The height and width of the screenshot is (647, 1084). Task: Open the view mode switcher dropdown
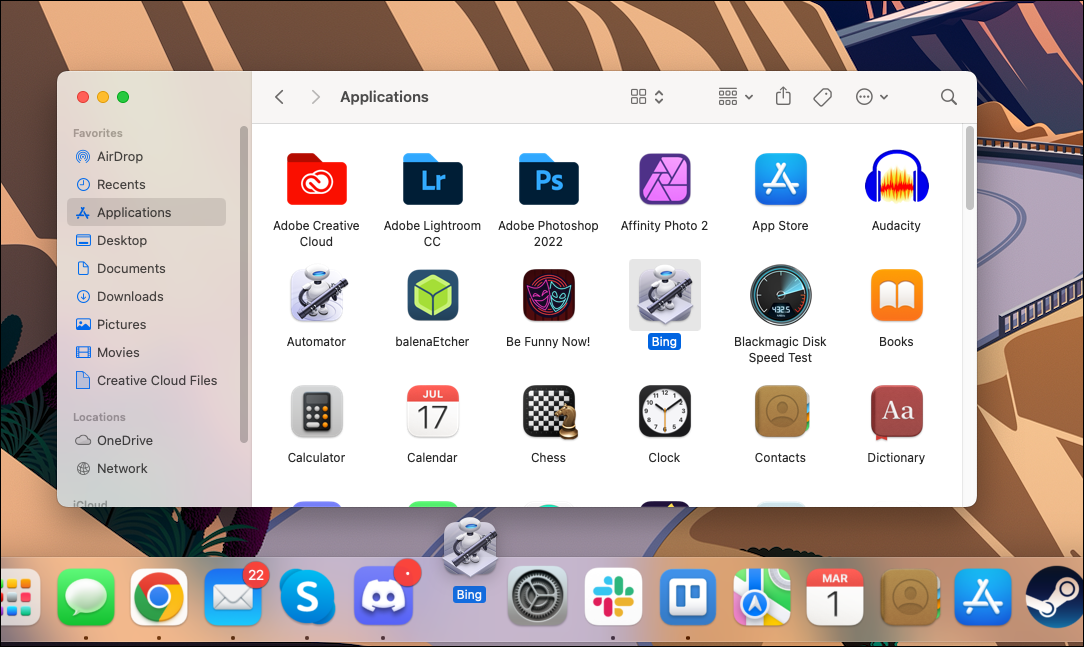pos(647,97)
